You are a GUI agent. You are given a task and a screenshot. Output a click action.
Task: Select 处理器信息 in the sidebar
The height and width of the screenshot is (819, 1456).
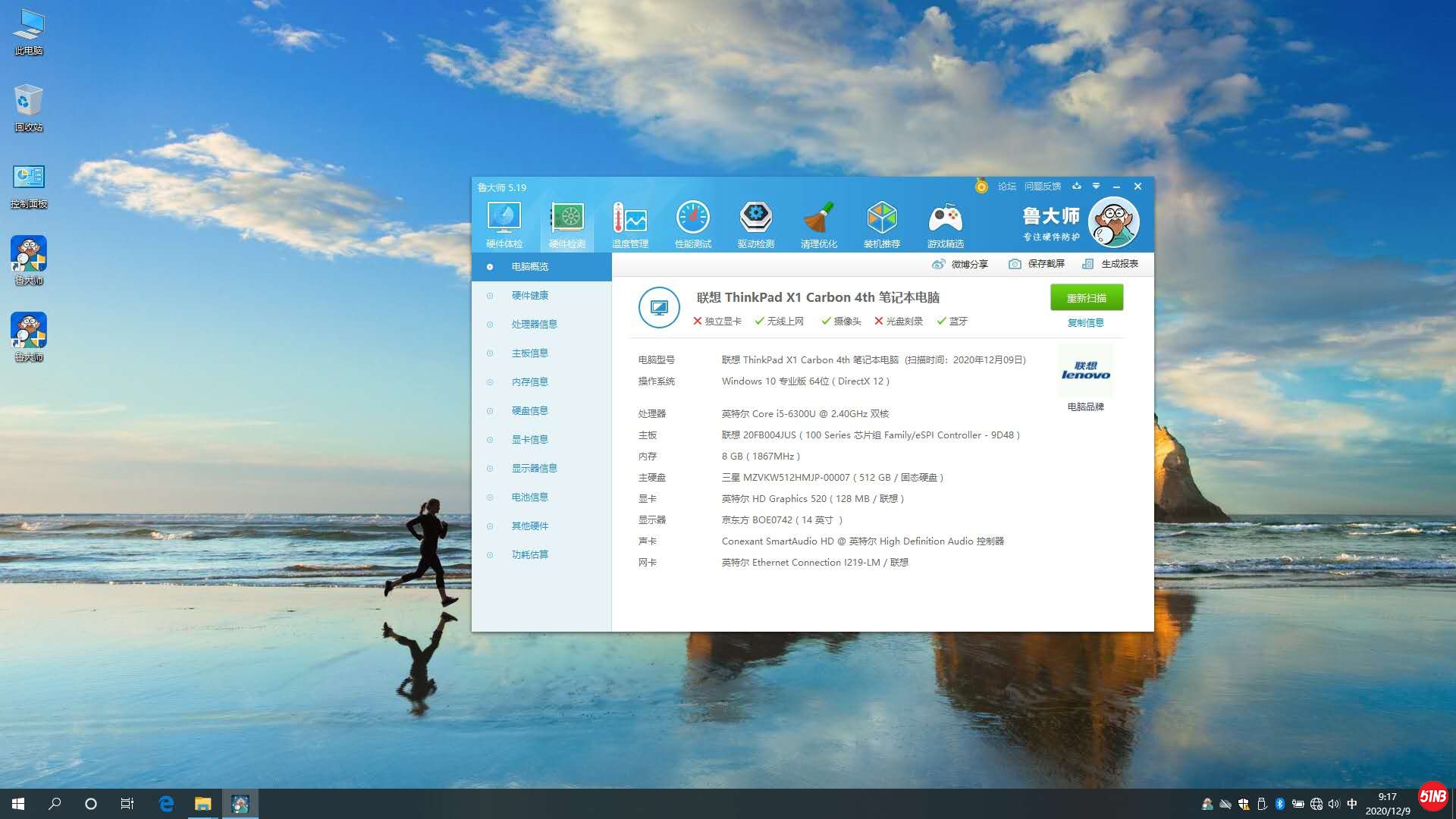(534, 325)
